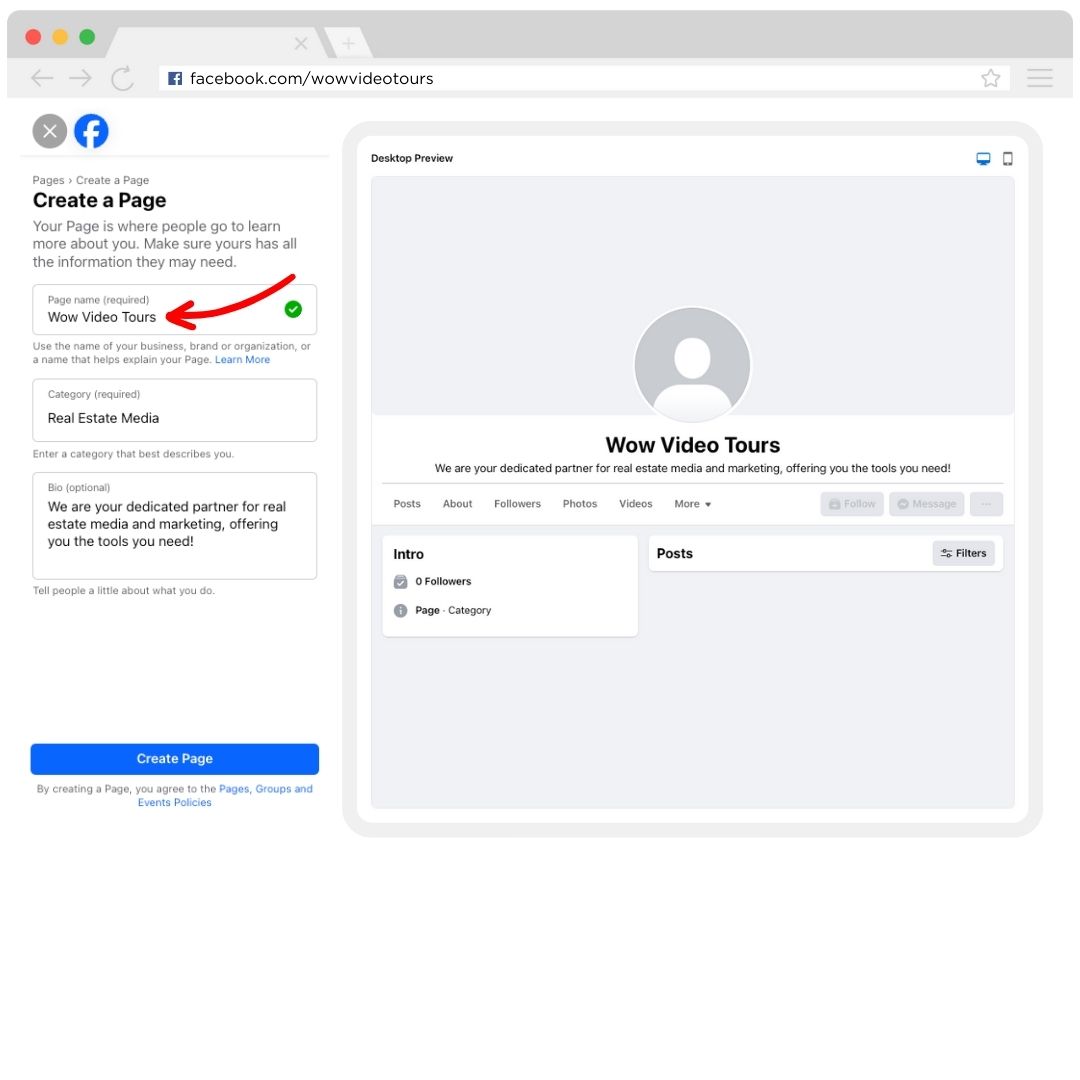Click the info icon beside Page Category

[400, 611]
